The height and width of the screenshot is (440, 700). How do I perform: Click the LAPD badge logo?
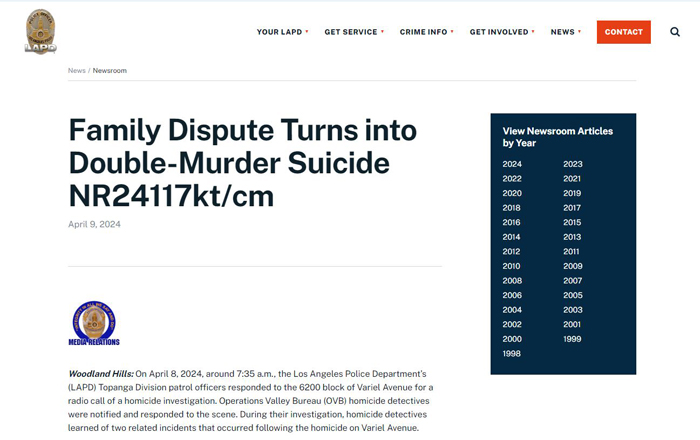(x=41, y=32)
